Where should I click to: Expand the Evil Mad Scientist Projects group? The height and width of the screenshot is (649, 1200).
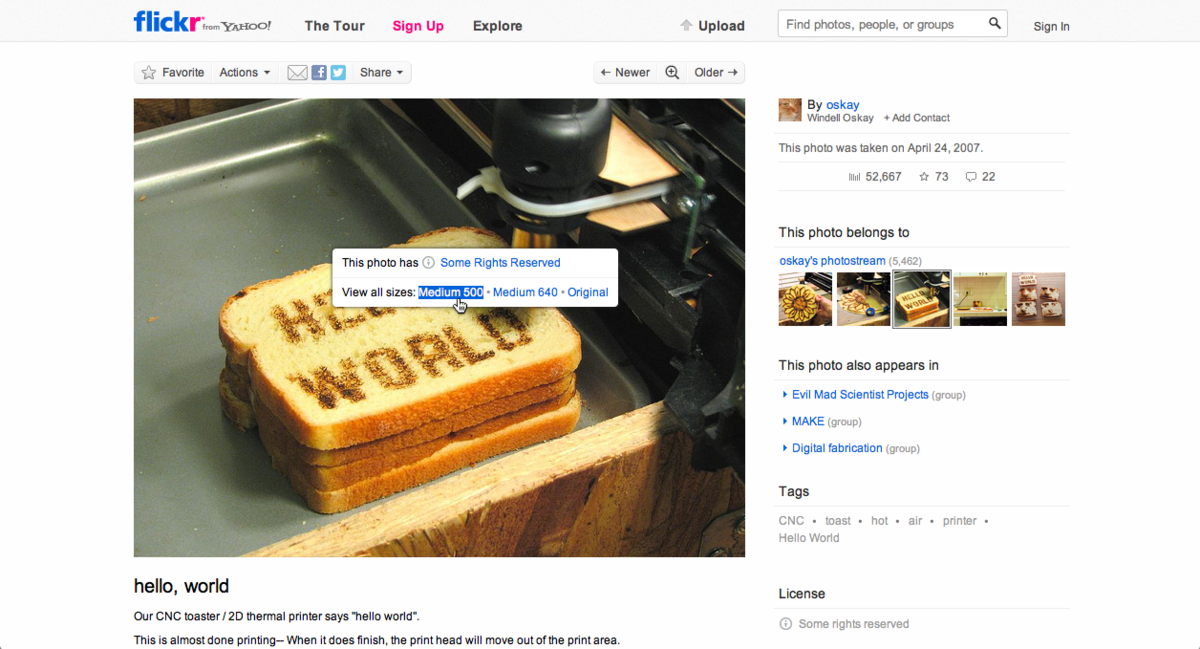click(785, 395)
